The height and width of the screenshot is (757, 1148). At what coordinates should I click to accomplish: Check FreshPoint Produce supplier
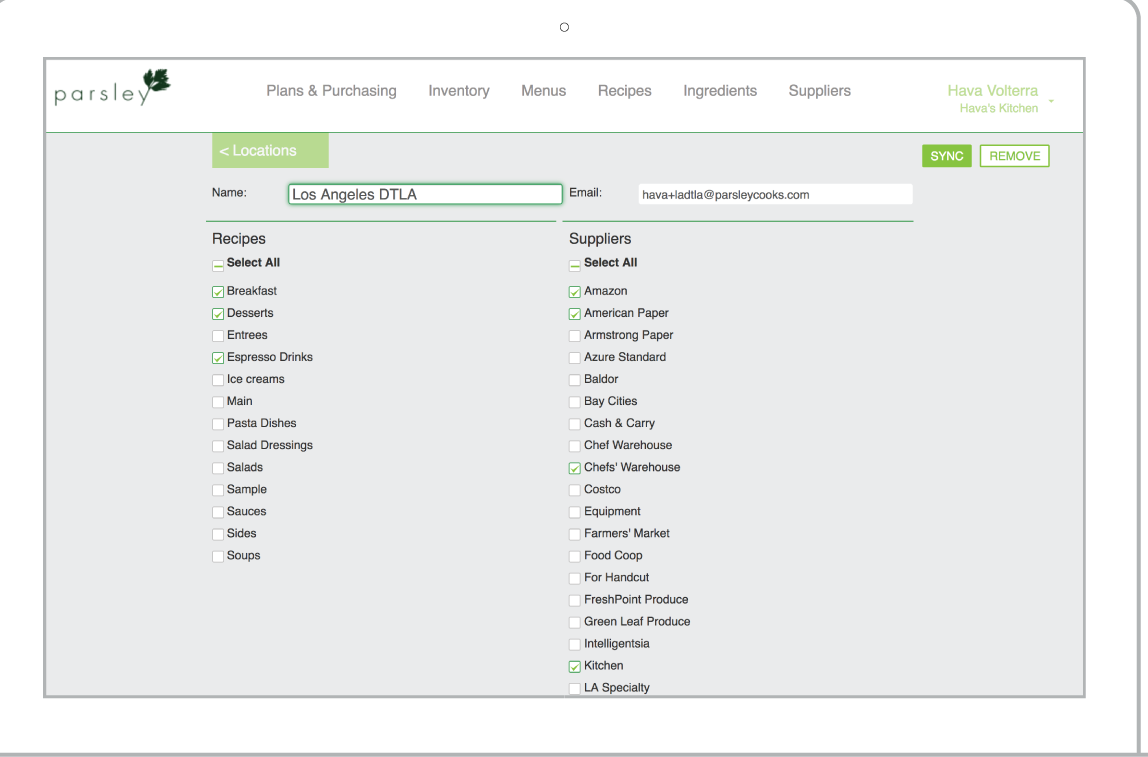pos(575,600)
